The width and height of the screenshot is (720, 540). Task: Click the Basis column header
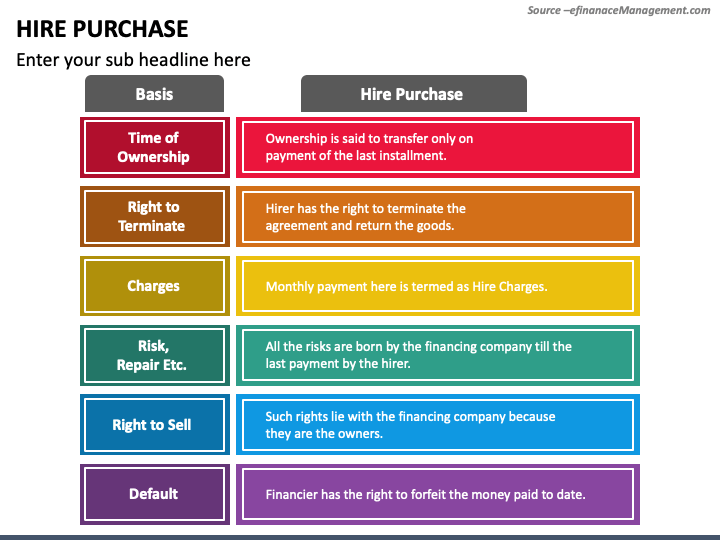tap(154, 94)
